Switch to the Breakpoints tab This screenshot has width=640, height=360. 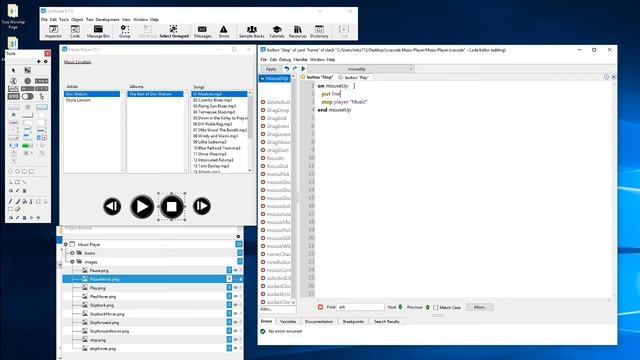pyautogui.click(x=353, y=322)
